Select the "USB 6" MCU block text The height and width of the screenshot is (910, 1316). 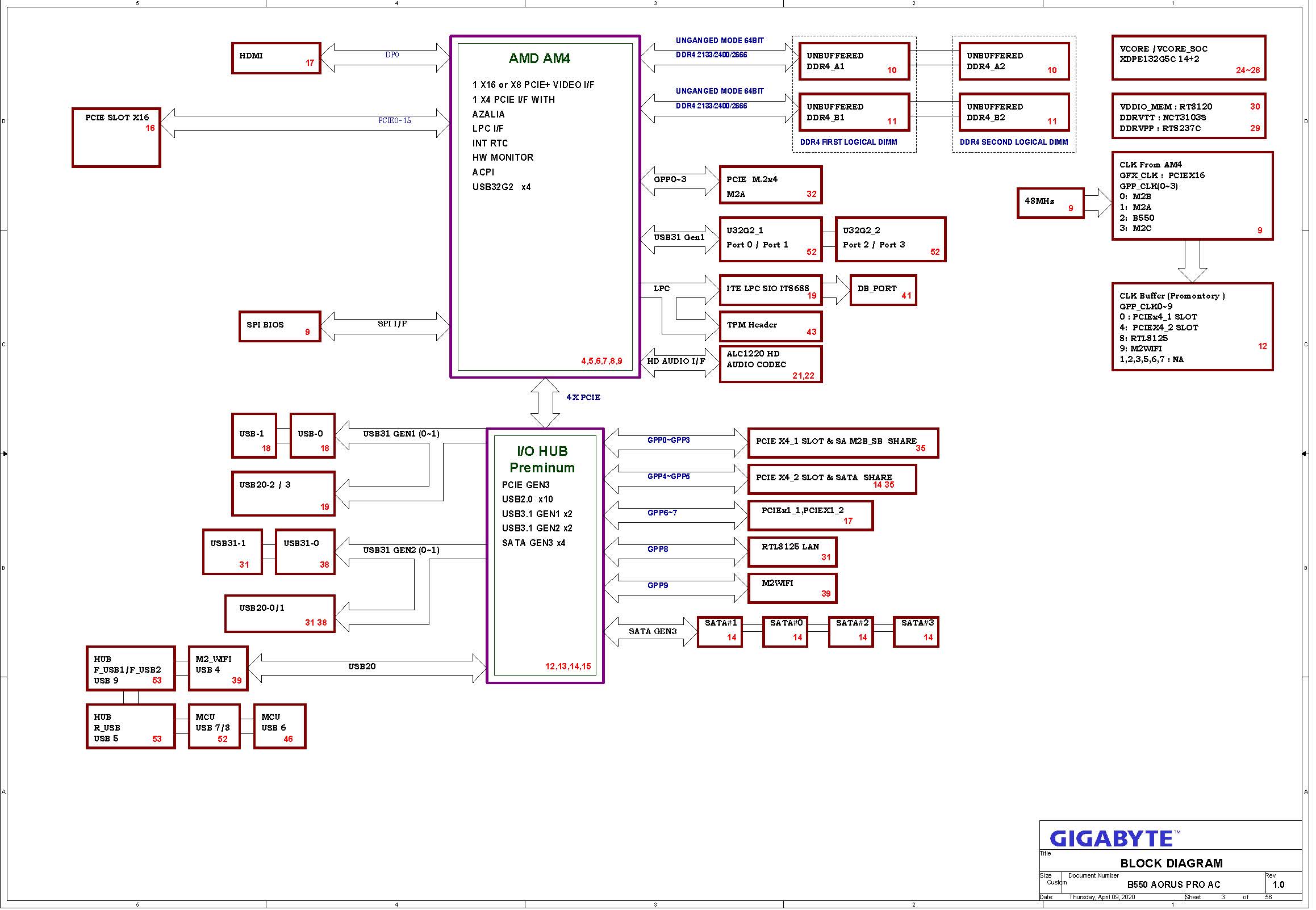[274, 728]
